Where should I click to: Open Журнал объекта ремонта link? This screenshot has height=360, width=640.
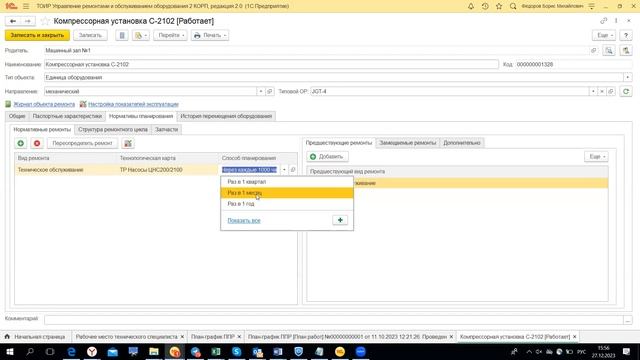click(x=44, y=104)
